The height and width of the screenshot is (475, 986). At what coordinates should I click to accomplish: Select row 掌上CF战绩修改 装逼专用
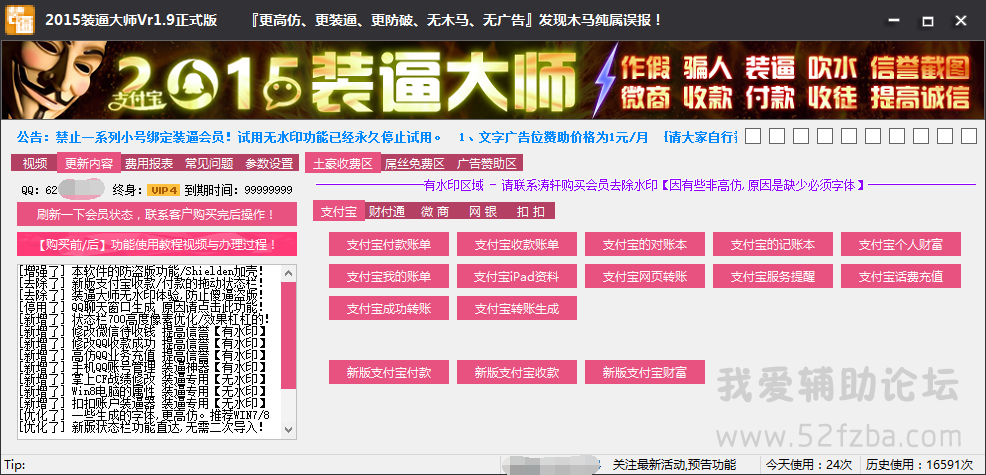[x=143, y=379]
